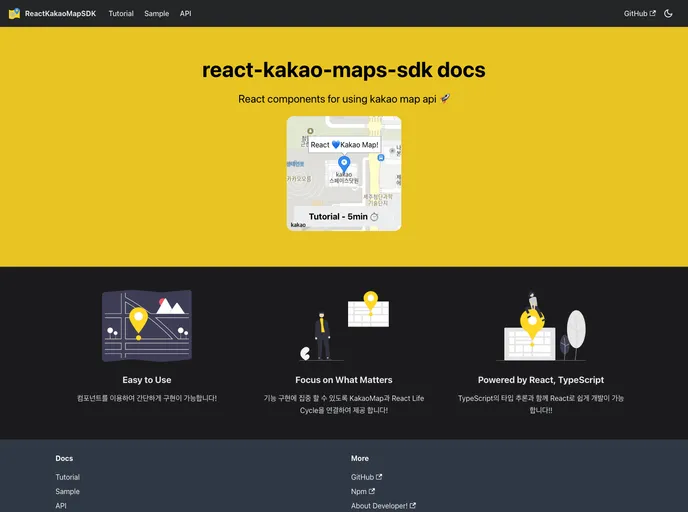Select 'Powered by React, TypeScript' heading
This screenshot has height=512, width=688.
pyautogui.click(x=541, y=380)
